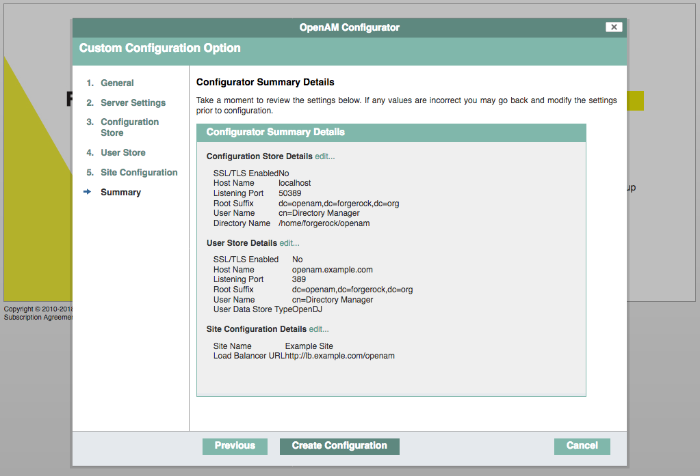
Task: Click the load balancer URL 'http://lb.example.com/openam'
Action: pos(340,356)
